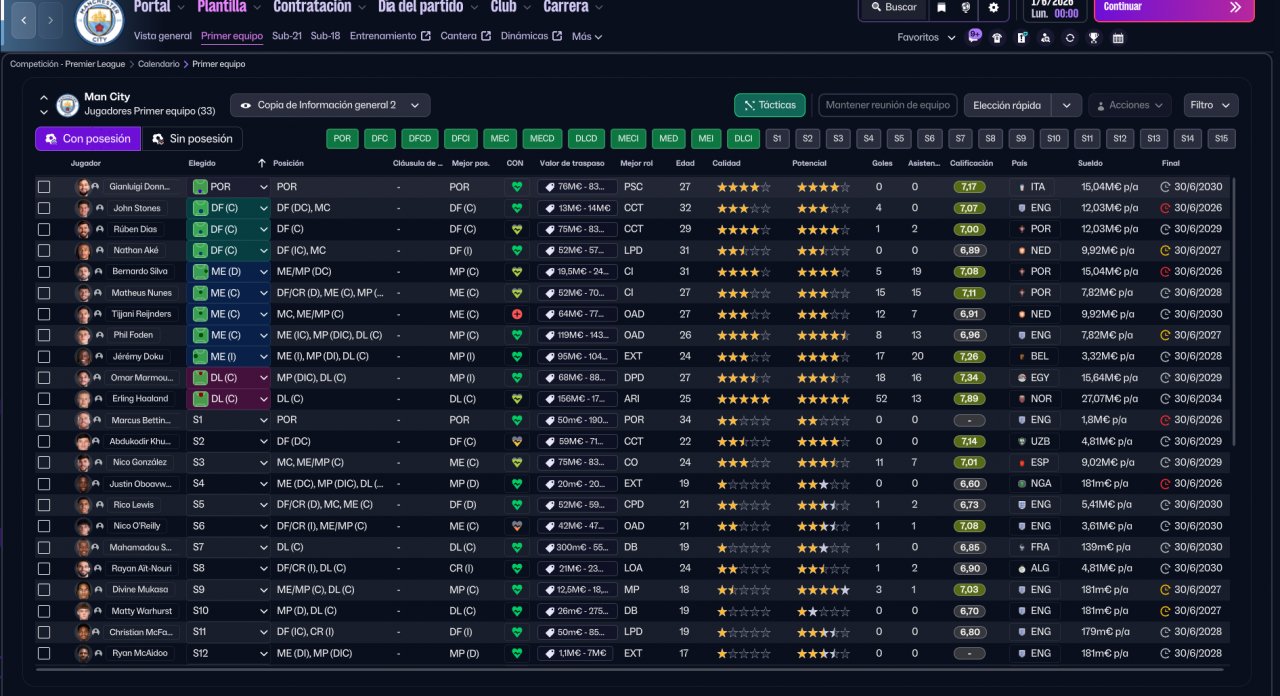Tick Gianluigi Donnarumma's row checkbox

pyautogui.click(x=44, y=187)
